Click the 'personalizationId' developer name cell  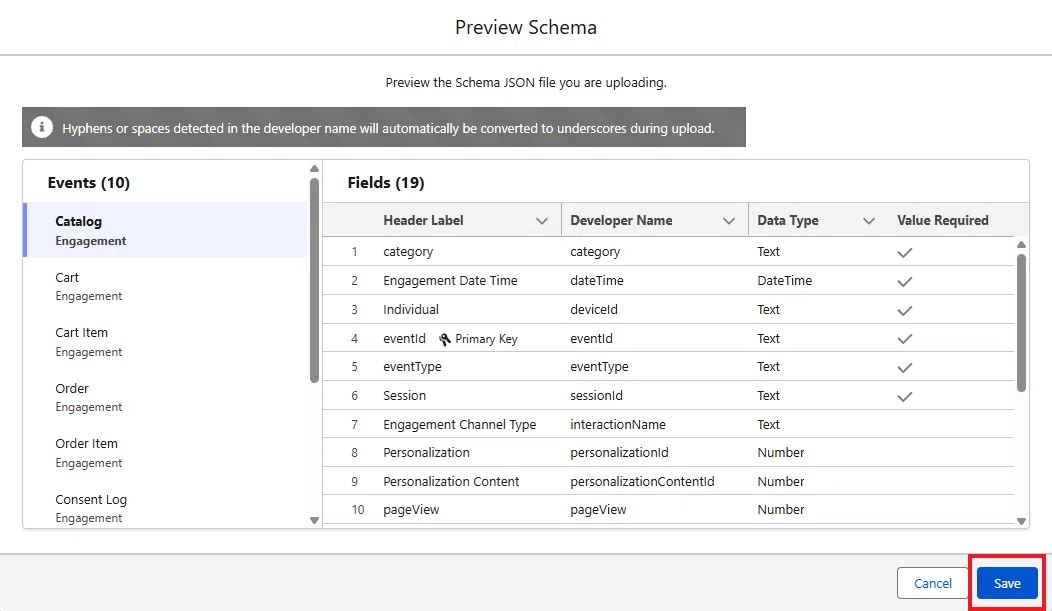619,453
